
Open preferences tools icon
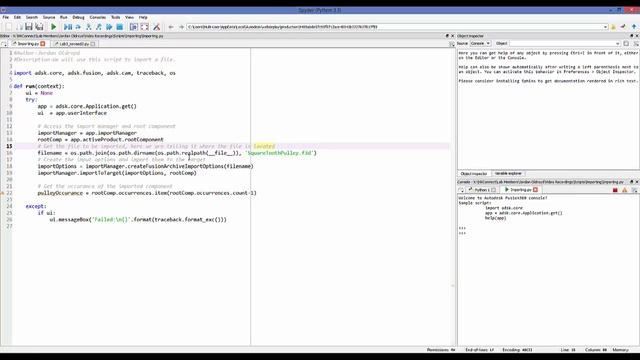coord(156,27)
